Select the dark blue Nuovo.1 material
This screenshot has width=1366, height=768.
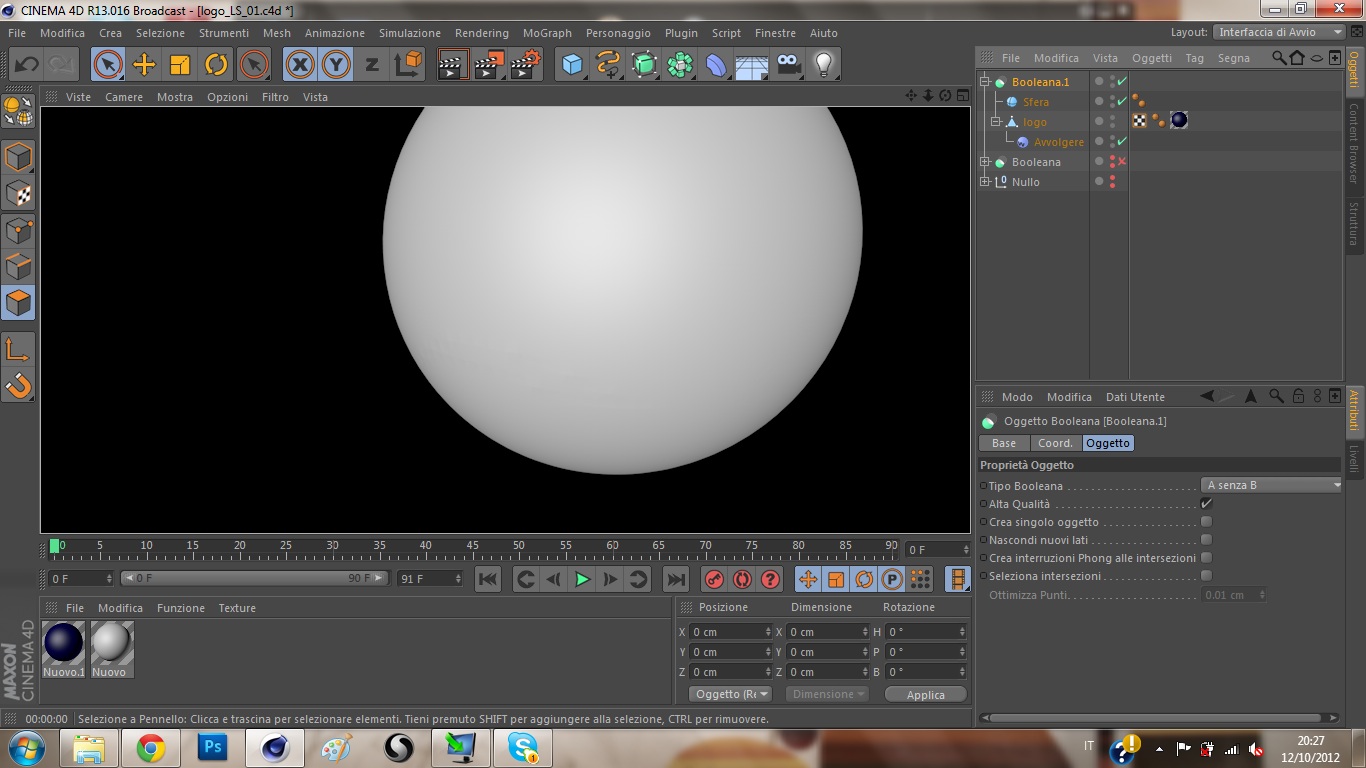(63, 643)
